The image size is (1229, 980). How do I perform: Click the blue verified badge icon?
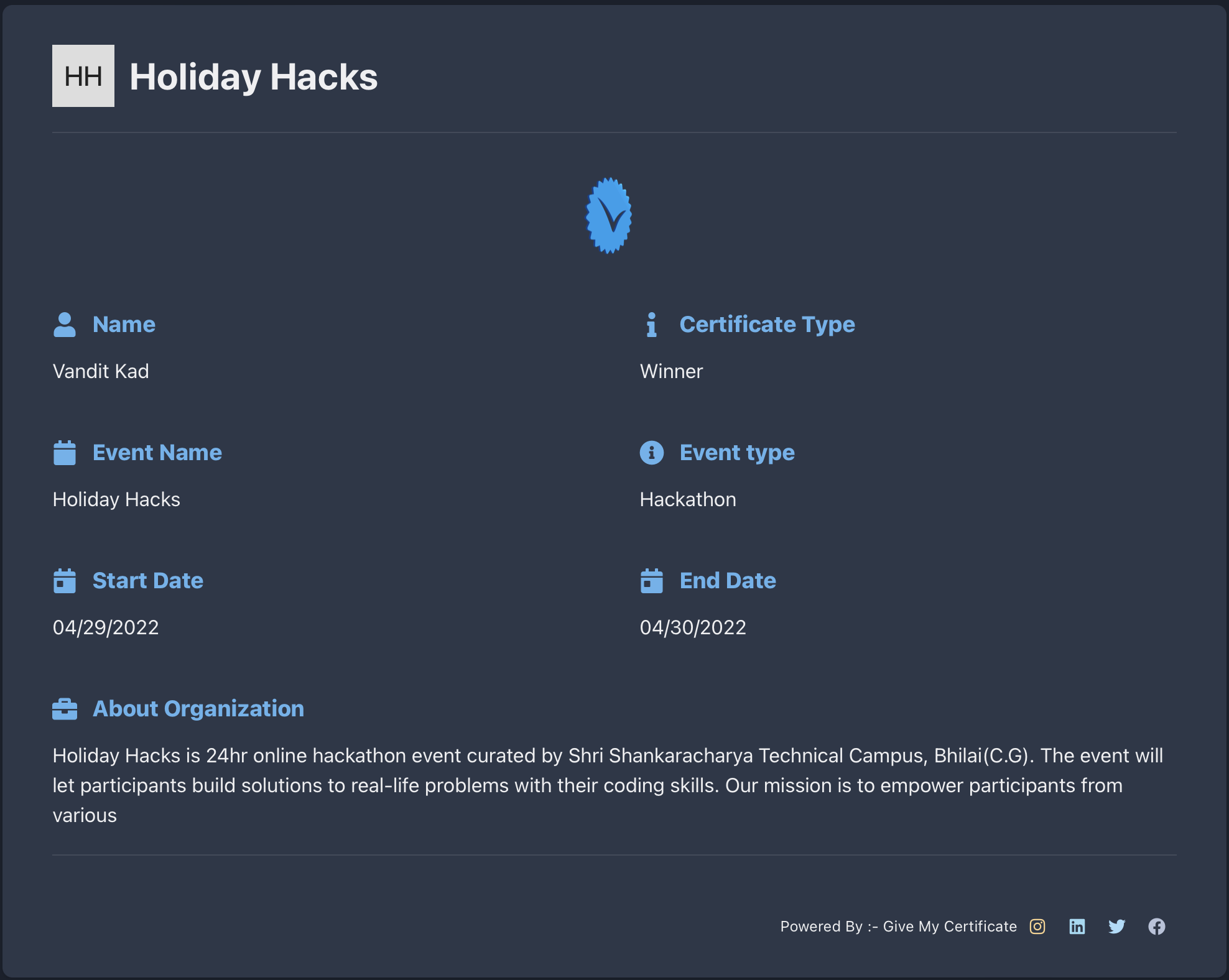tap(609, 216)
